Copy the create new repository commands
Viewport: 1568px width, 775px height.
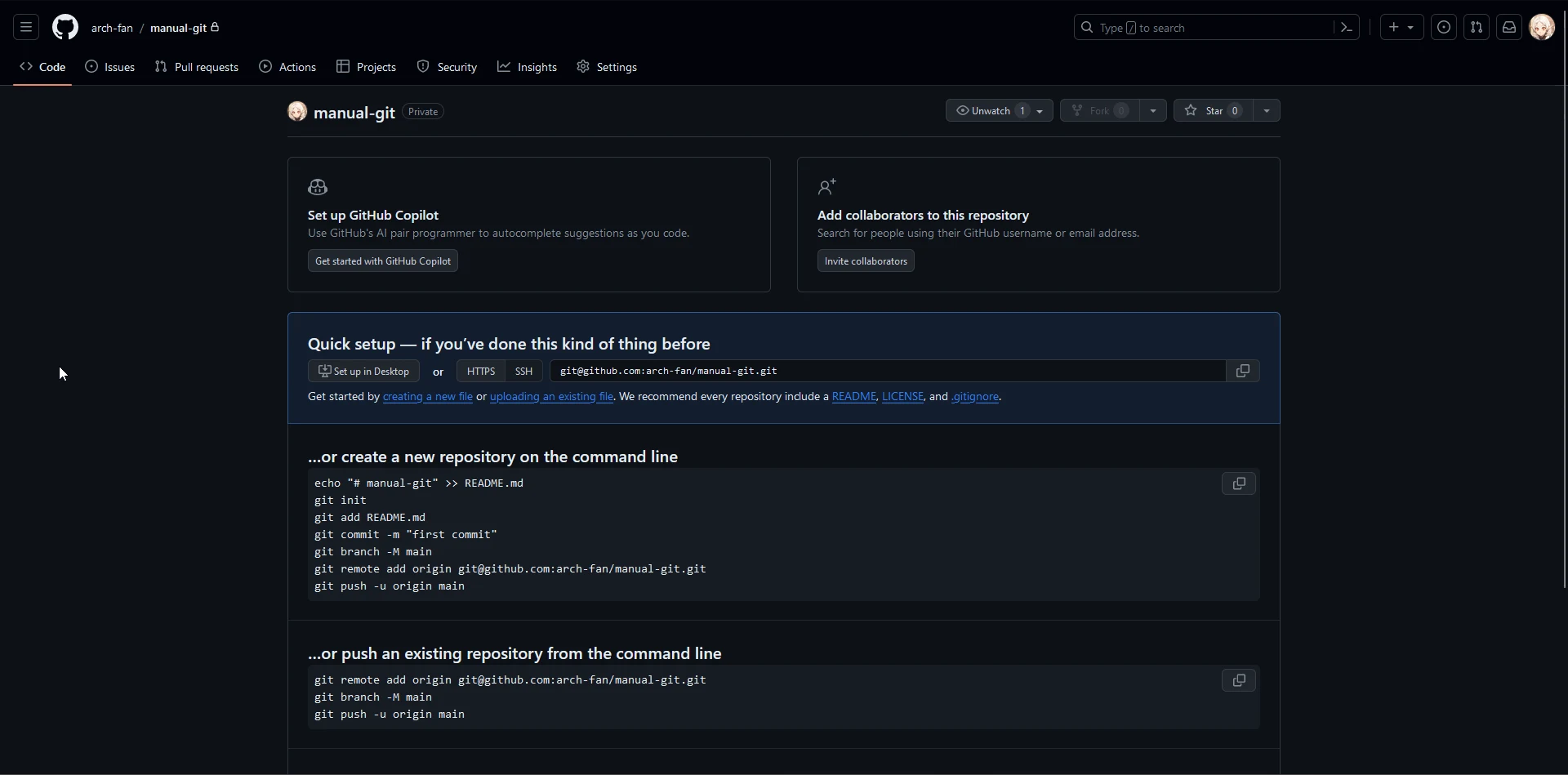click(1239, 483)
